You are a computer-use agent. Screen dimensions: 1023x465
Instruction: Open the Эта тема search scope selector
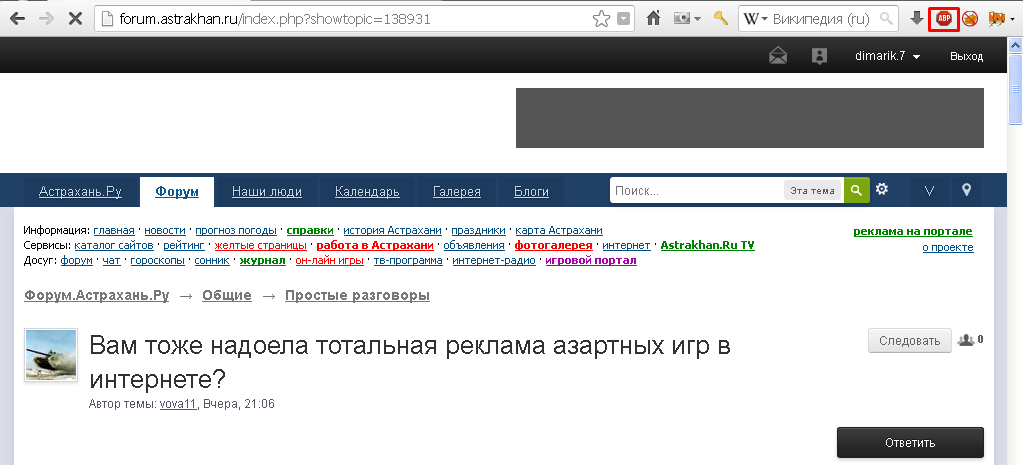(812, 190)
